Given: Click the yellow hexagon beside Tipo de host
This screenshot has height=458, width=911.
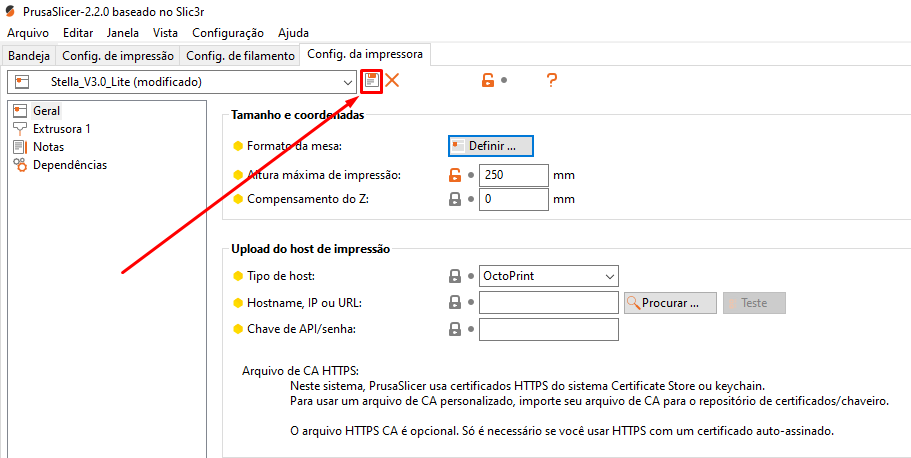Looking at the screenshot, I should 238,276.
